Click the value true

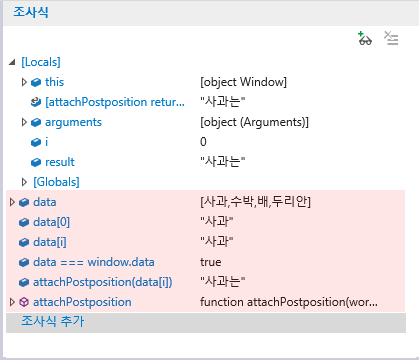pos(211,262)
